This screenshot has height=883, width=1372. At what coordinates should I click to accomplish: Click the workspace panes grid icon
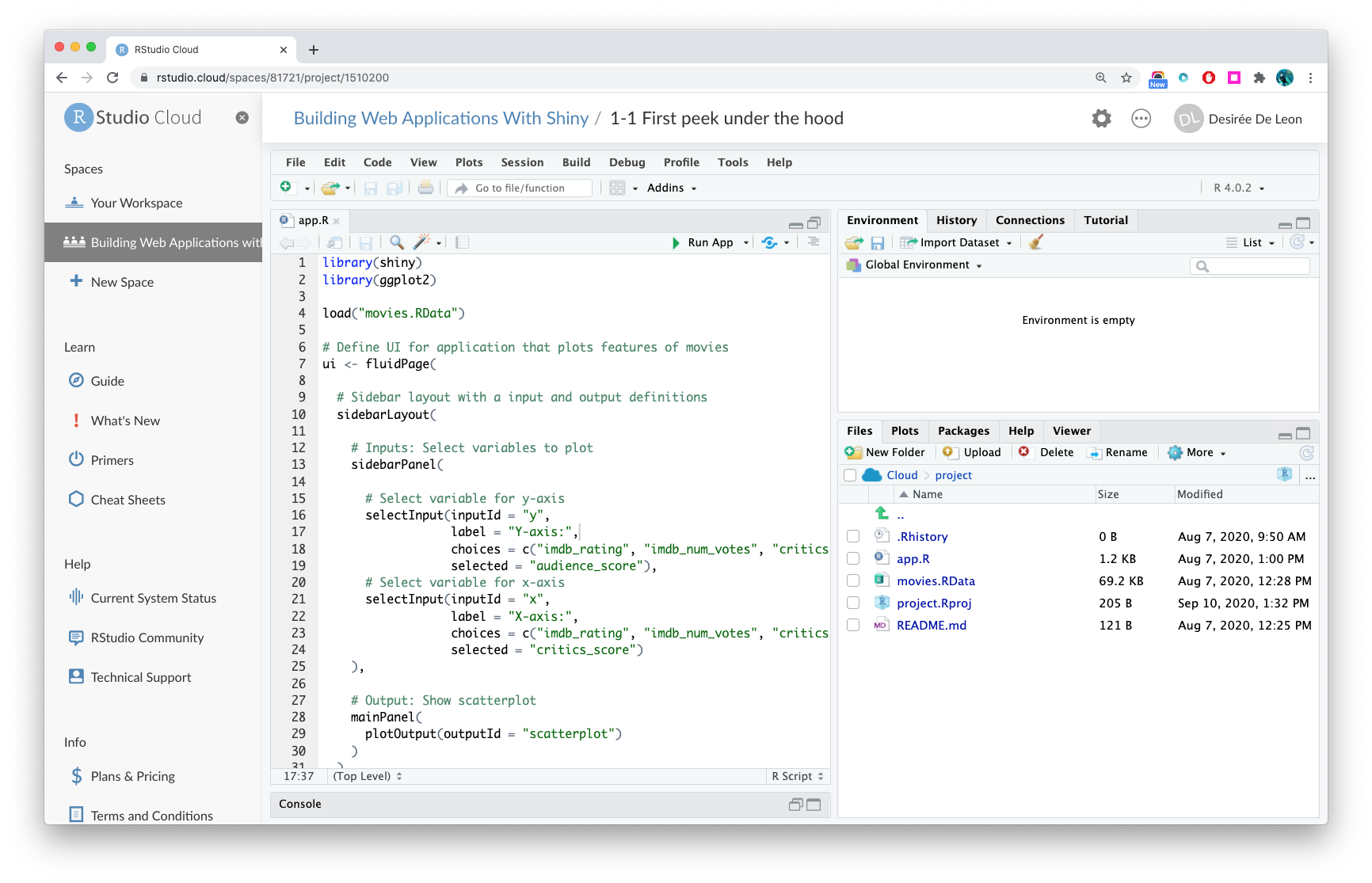coord(618,188)
